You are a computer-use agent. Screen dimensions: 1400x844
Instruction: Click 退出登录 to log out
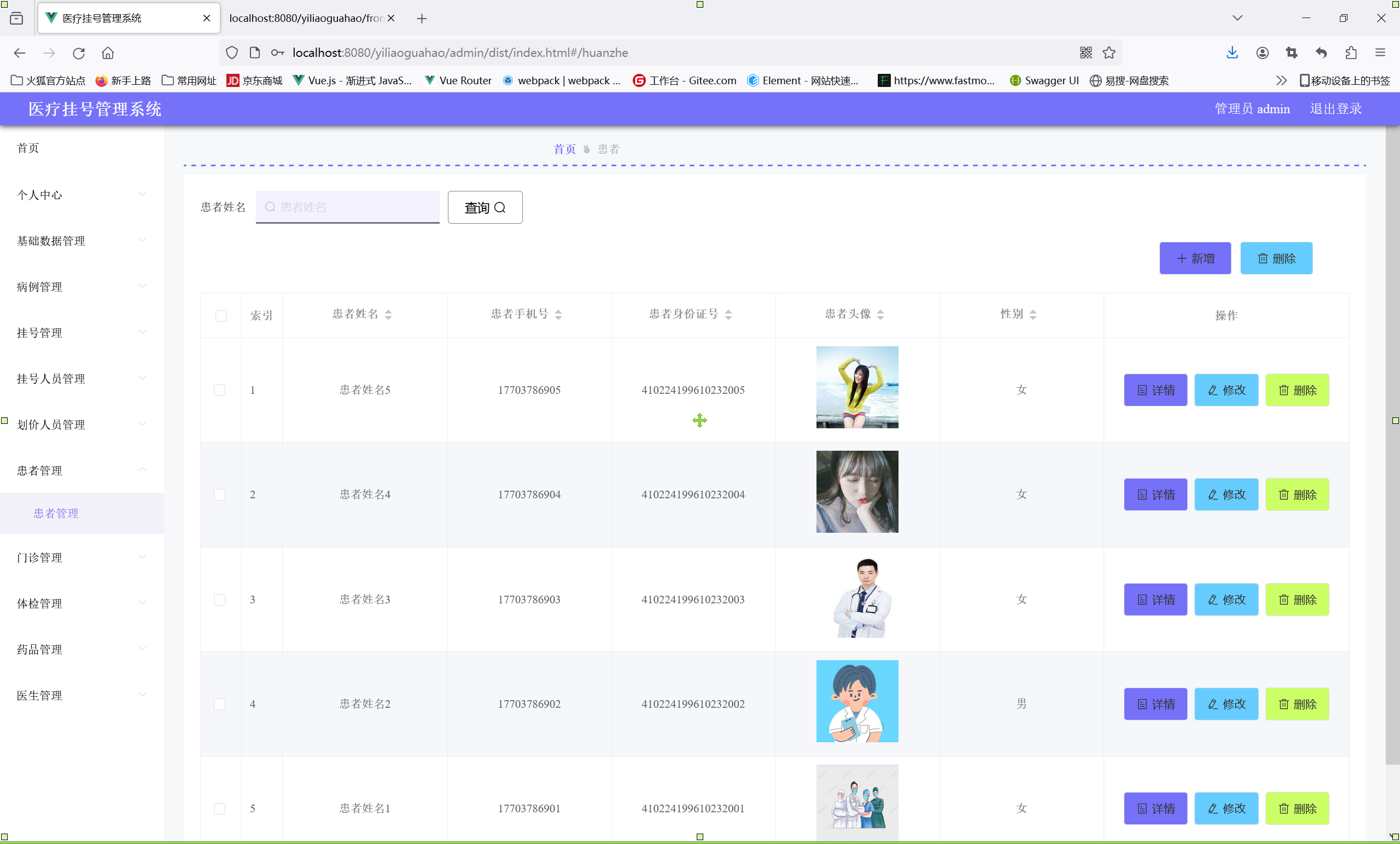(1335, 108)
